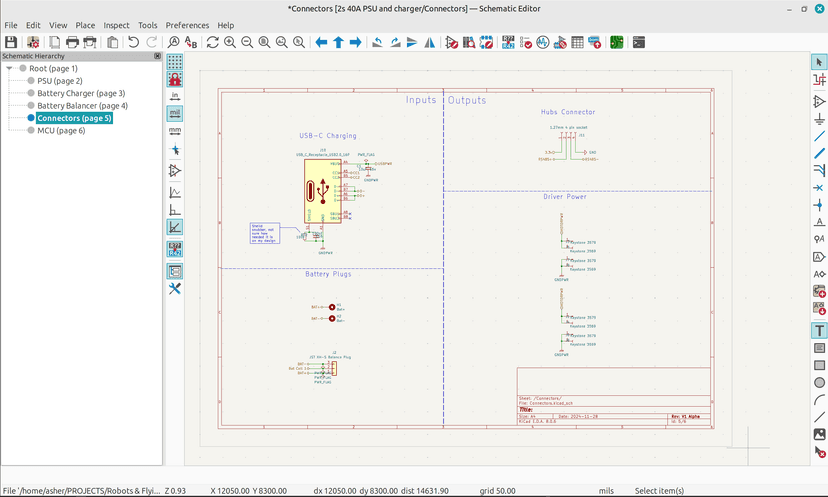Select the Add Text tool
Image resolution: width=828 pixels, height=497 pixels.
pyautogui.click(x=819, y=330)
